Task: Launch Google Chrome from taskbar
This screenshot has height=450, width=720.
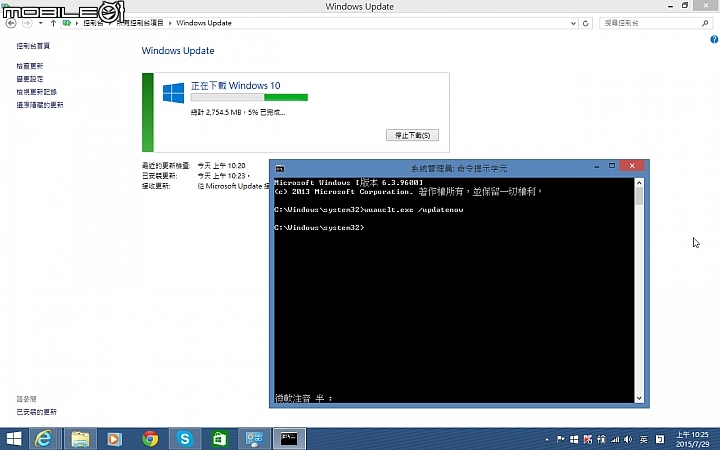Action: pyautogui.click(x=150, y=439)
